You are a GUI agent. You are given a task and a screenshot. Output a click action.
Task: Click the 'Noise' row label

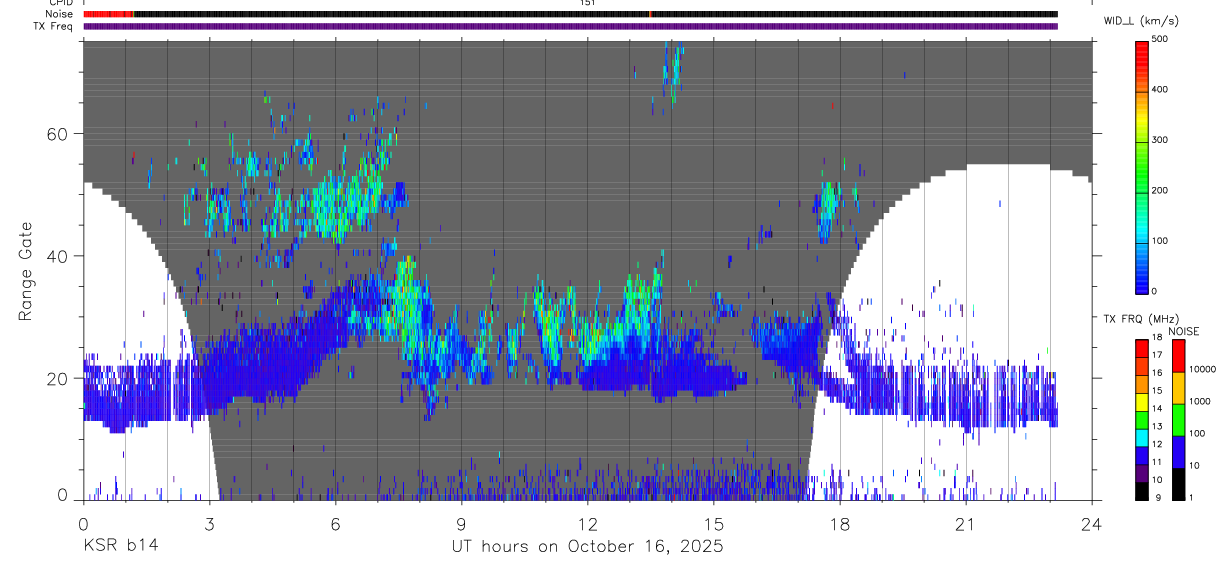coord(60,14)
